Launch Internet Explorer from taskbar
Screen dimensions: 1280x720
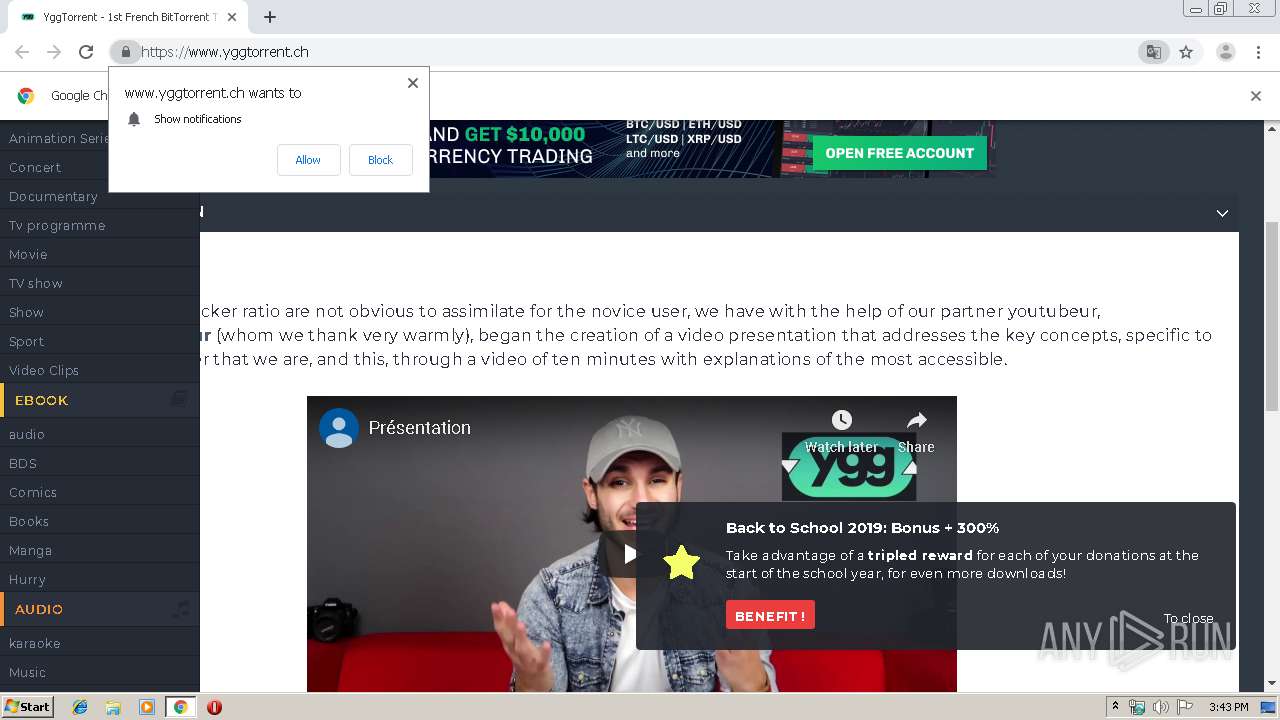click(80, 707)
